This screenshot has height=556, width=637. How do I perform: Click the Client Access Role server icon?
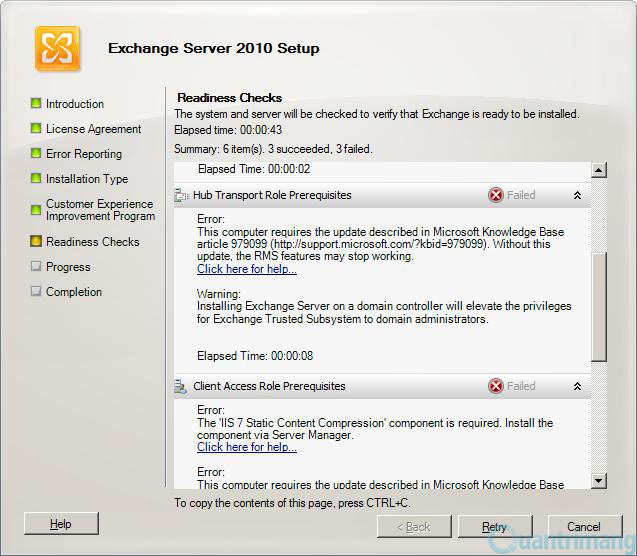[180, 386]
